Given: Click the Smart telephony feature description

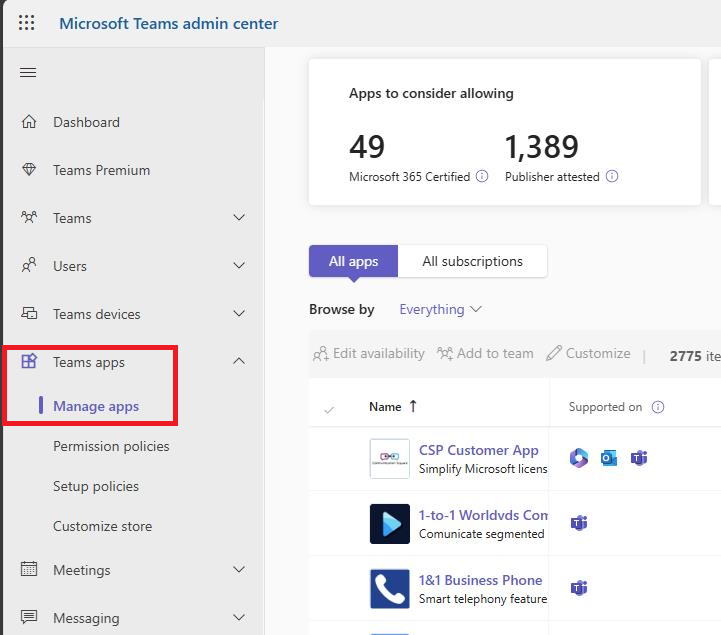Looking at the screenshot, I should 483,599.
